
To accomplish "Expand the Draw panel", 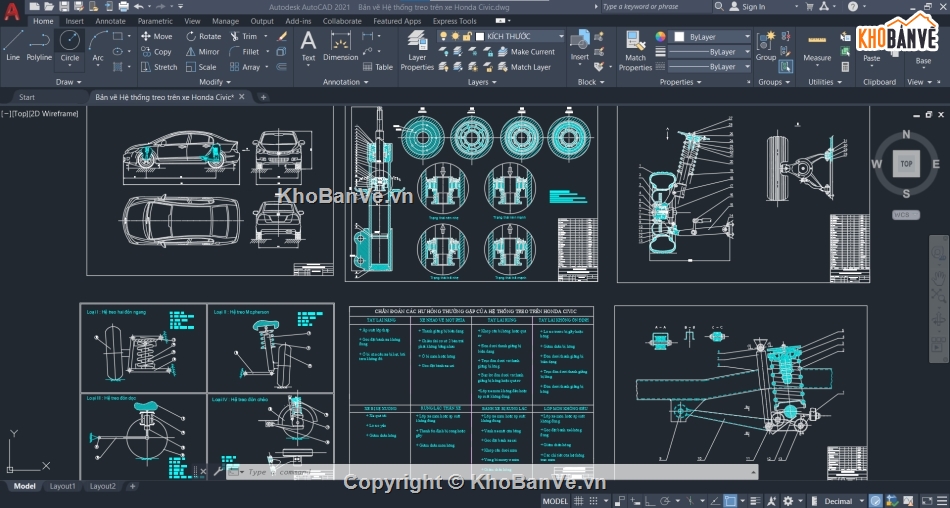I will 68,82.
